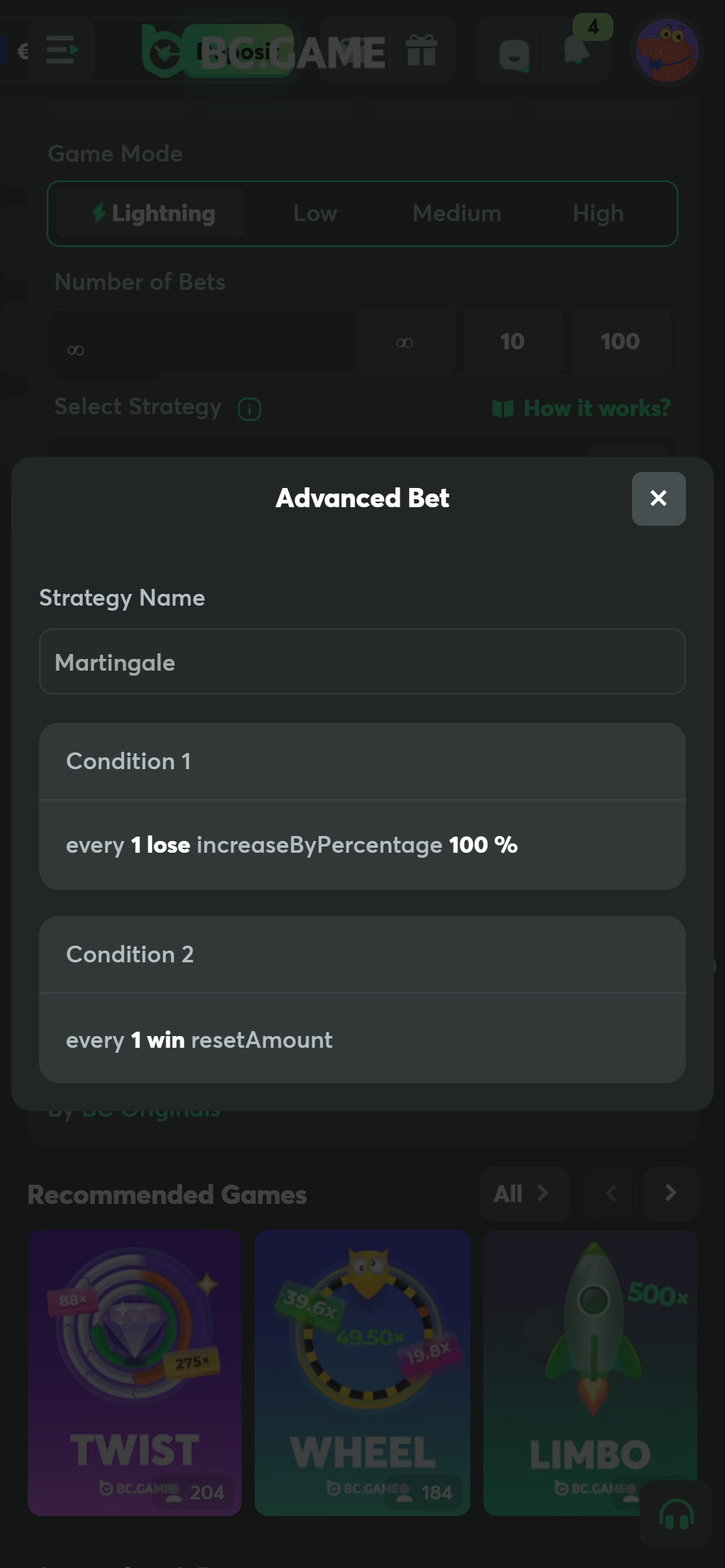Show next recommended games
725x1568 pixels.
click(x=670, y=1193)
